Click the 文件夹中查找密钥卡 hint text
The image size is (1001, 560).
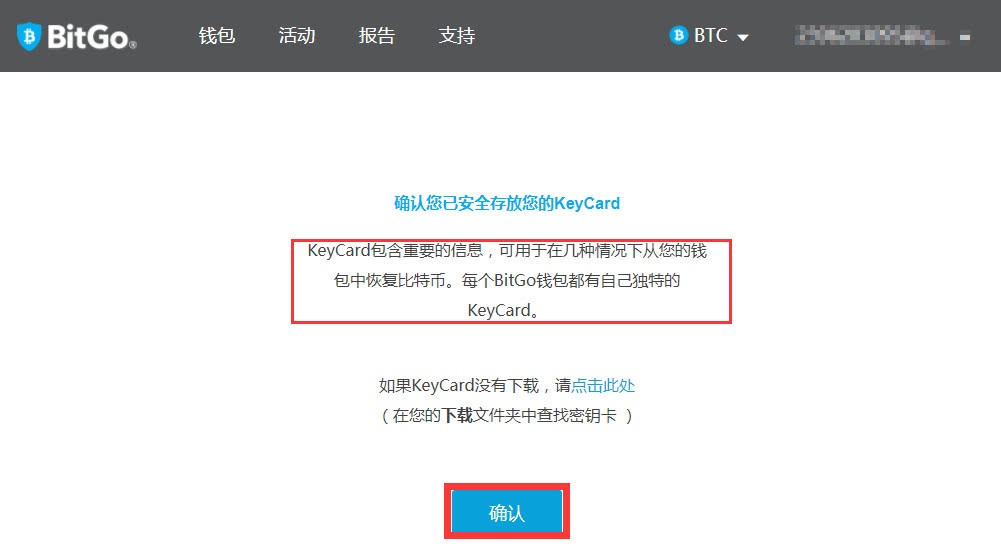pos(545,416)
